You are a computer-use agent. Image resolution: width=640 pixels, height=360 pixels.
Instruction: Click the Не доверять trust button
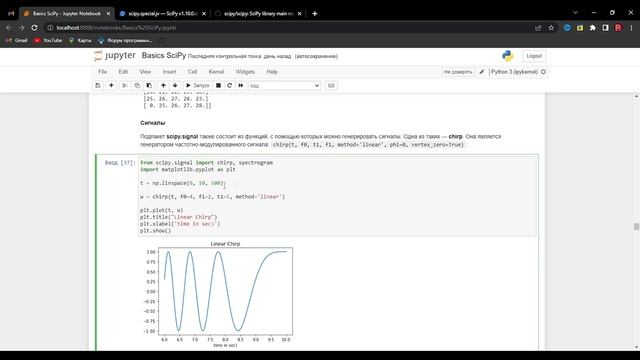[x=458, y=72]
